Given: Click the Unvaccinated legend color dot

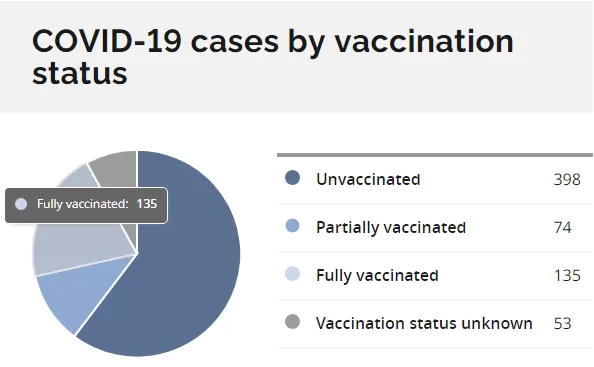Looking at the screenshot, I should coord(292,178).
